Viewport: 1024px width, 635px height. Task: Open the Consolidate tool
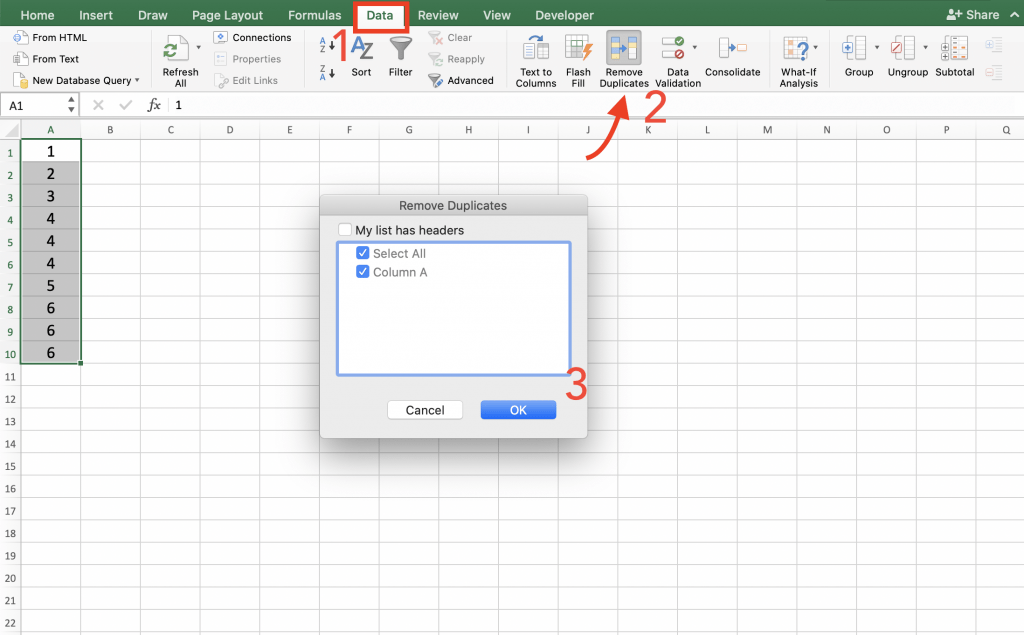coord(733,58)
